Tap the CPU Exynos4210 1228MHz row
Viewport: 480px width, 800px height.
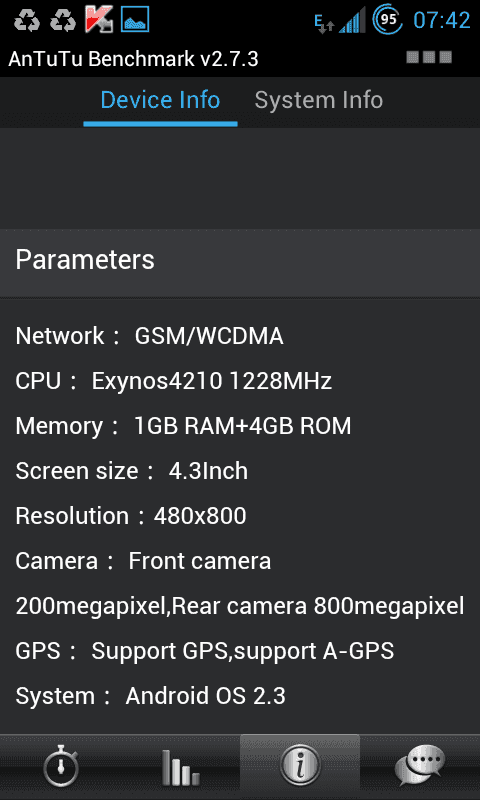[174, 381]
